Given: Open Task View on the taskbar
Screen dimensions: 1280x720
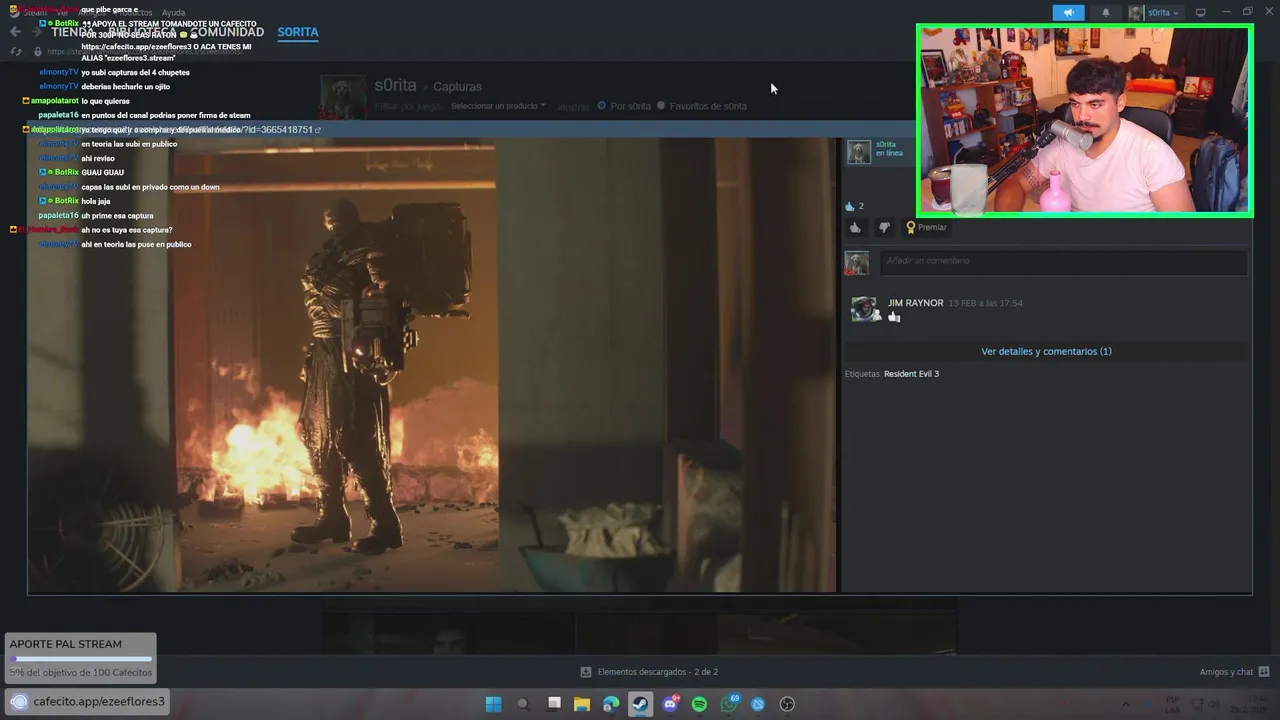Looking at the screenshot, I should point(554,704).
